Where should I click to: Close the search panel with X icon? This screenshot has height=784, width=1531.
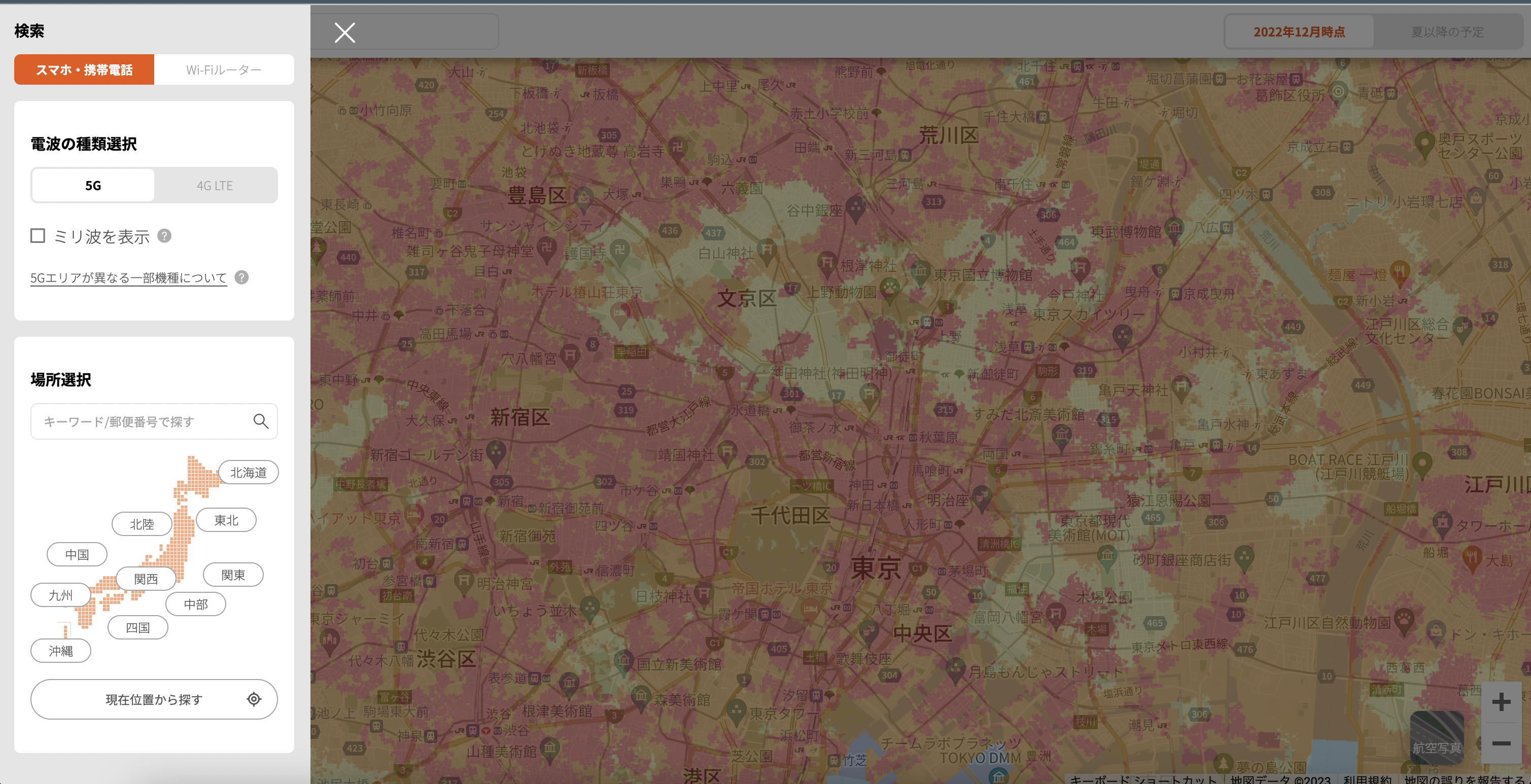(345, 32)
